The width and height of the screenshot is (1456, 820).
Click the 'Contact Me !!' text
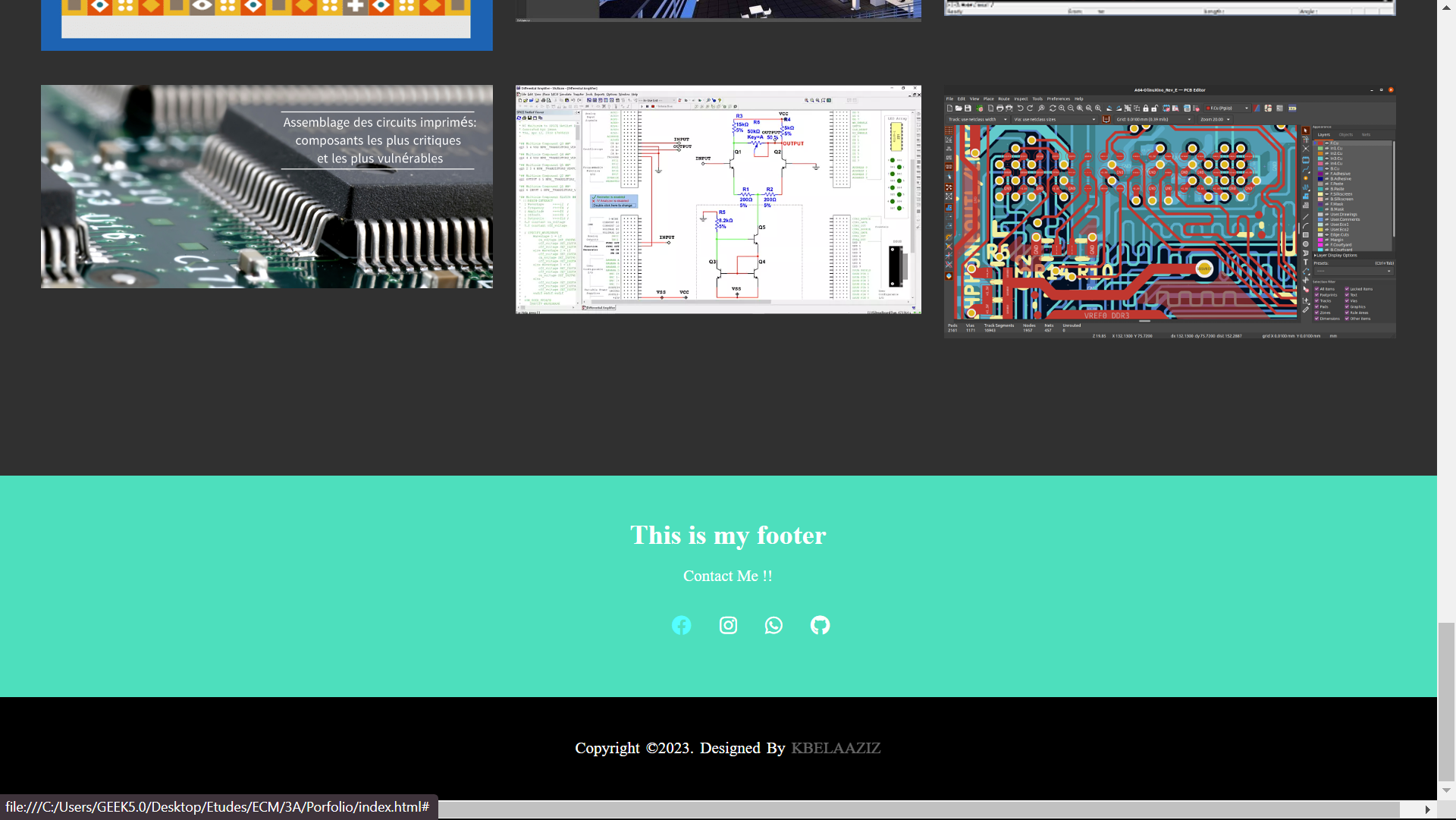727,576
